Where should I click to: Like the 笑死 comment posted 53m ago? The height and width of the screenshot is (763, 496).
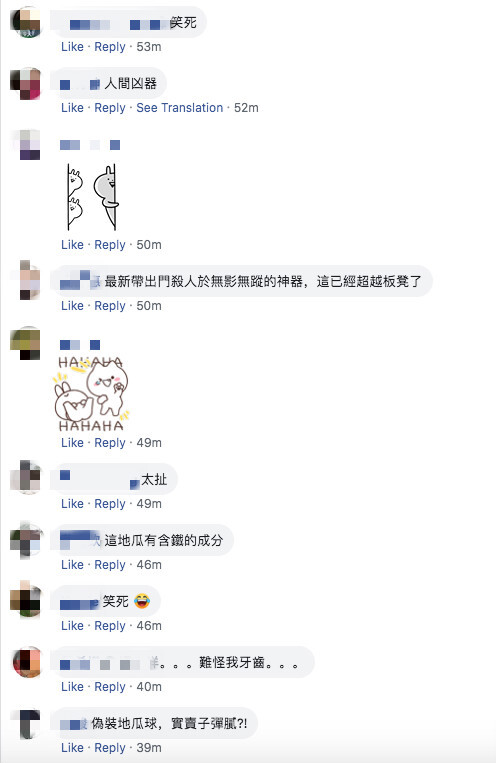click(x=72, y=47)
